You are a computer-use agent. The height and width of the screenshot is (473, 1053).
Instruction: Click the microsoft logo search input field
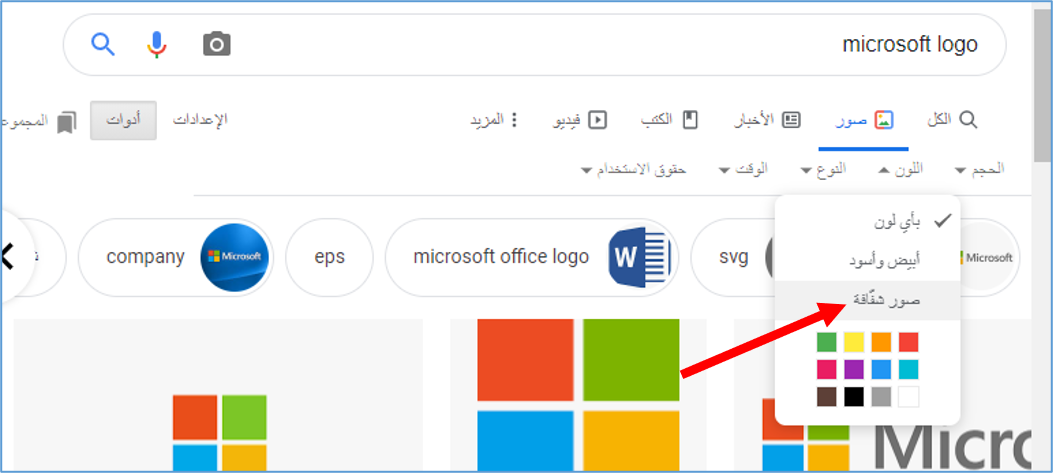[604, 45]
